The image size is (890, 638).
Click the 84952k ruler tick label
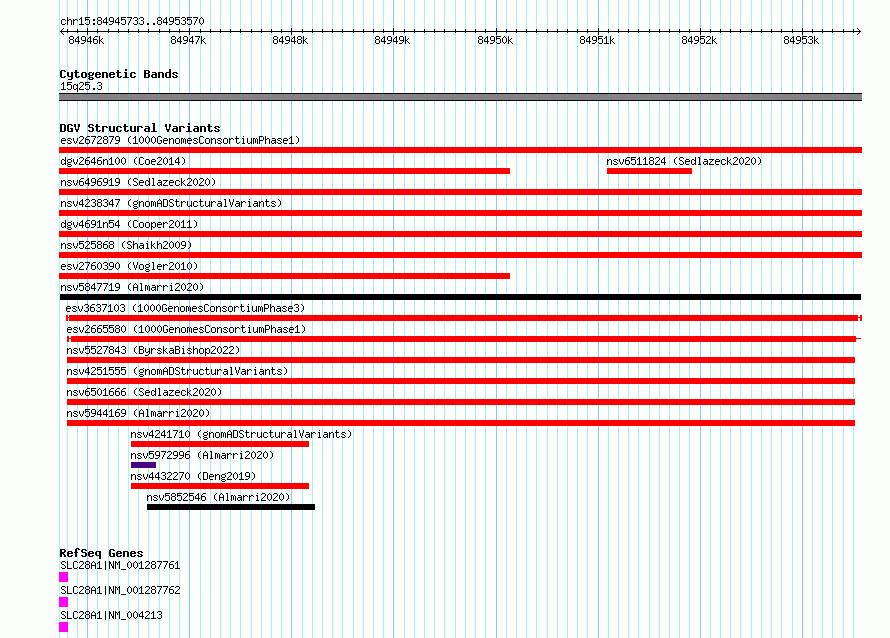tap(699, 40)
